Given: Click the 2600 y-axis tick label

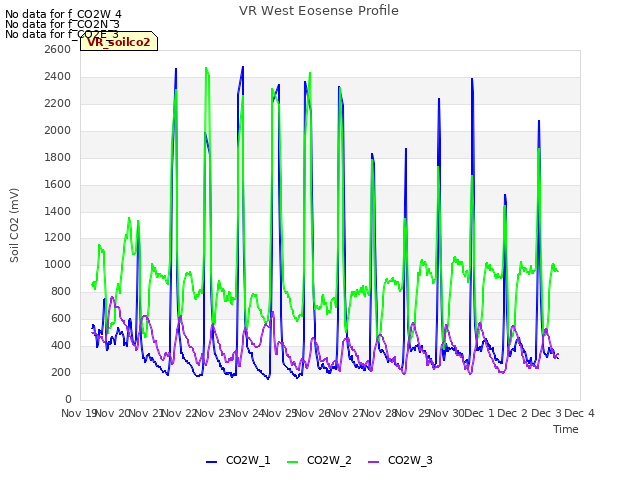Looking at the screenshot, I should tap(58, 49).
